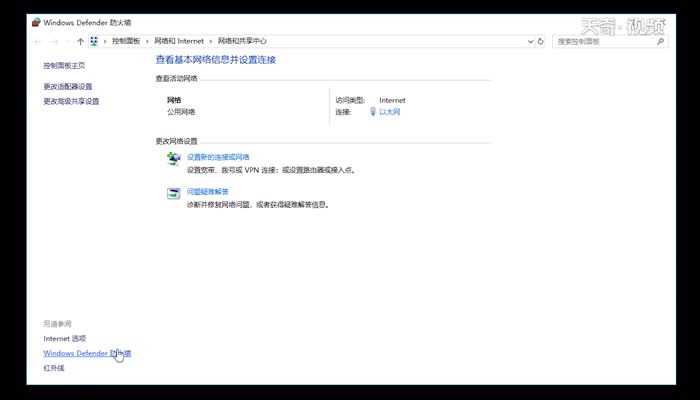Open the 以太网 connection link
Image resolution: width=700 pixels, height=400 pixels.
[389, 112]
